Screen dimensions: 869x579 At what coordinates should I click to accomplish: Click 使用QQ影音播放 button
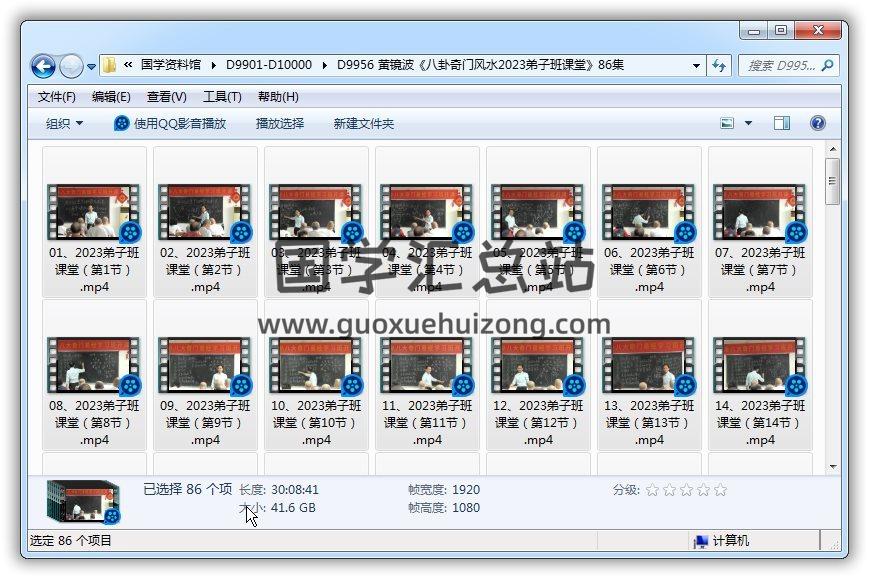click(170, 123)
